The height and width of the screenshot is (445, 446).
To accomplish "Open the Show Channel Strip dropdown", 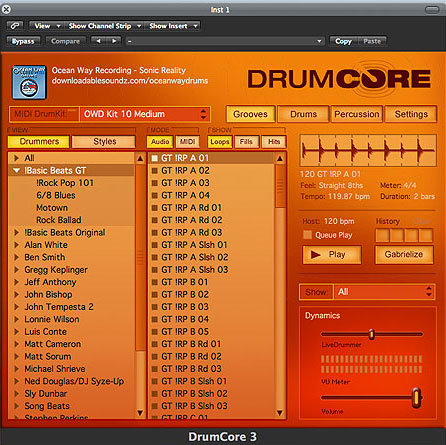I will click(104, 26).
